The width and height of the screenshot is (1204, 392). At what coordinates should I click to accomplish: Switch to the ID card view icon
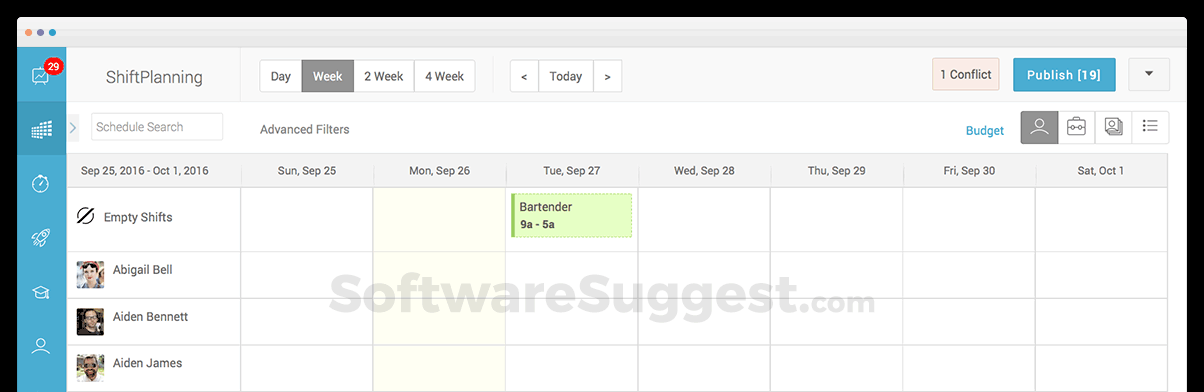coord(1113,127)
